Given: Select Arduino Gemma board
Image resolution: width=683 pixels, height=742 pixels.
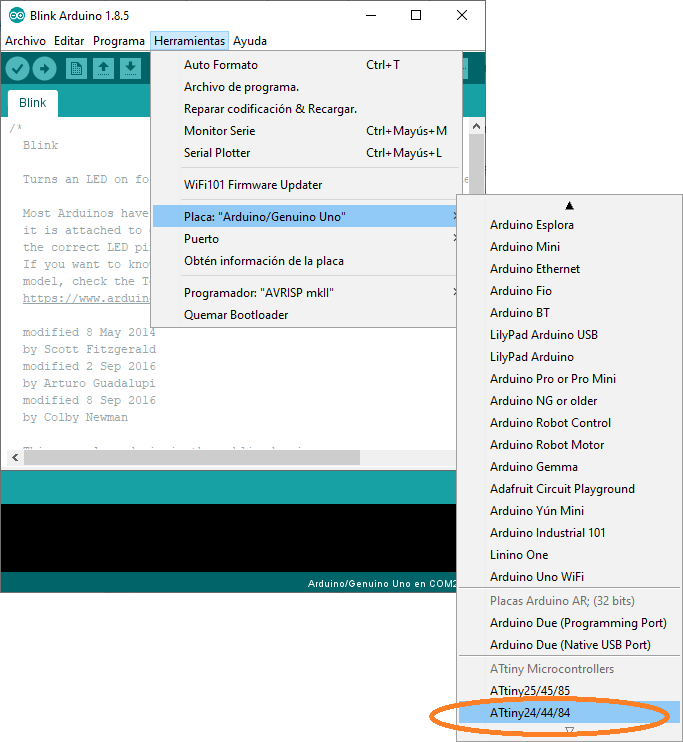Looking at the screenshot, I should pyautogui.click(x=569, y=467).
